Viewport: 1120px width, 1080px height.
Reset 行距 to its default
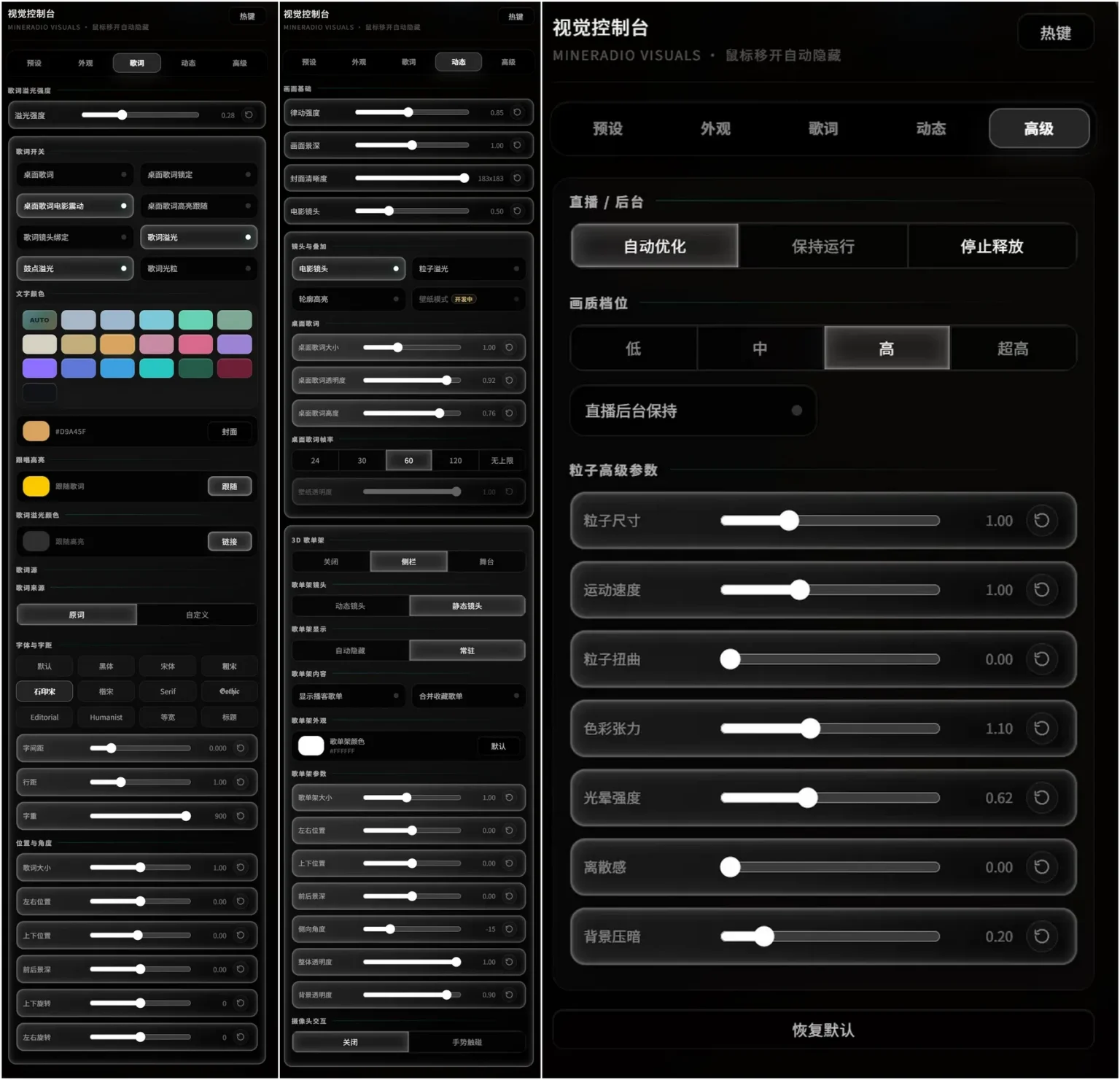pyautogui.click(x=241, y=782)
